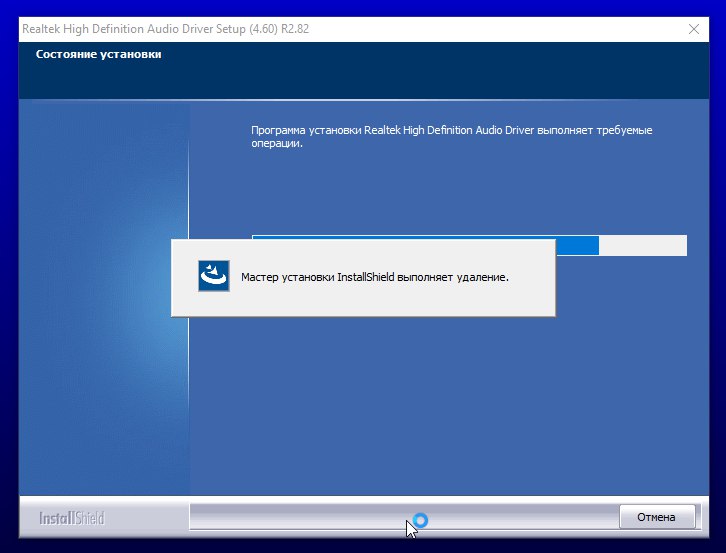The image size is (726, 553).
Task: Click the InstallShield logo at bottom left
Action: [71, 518]
